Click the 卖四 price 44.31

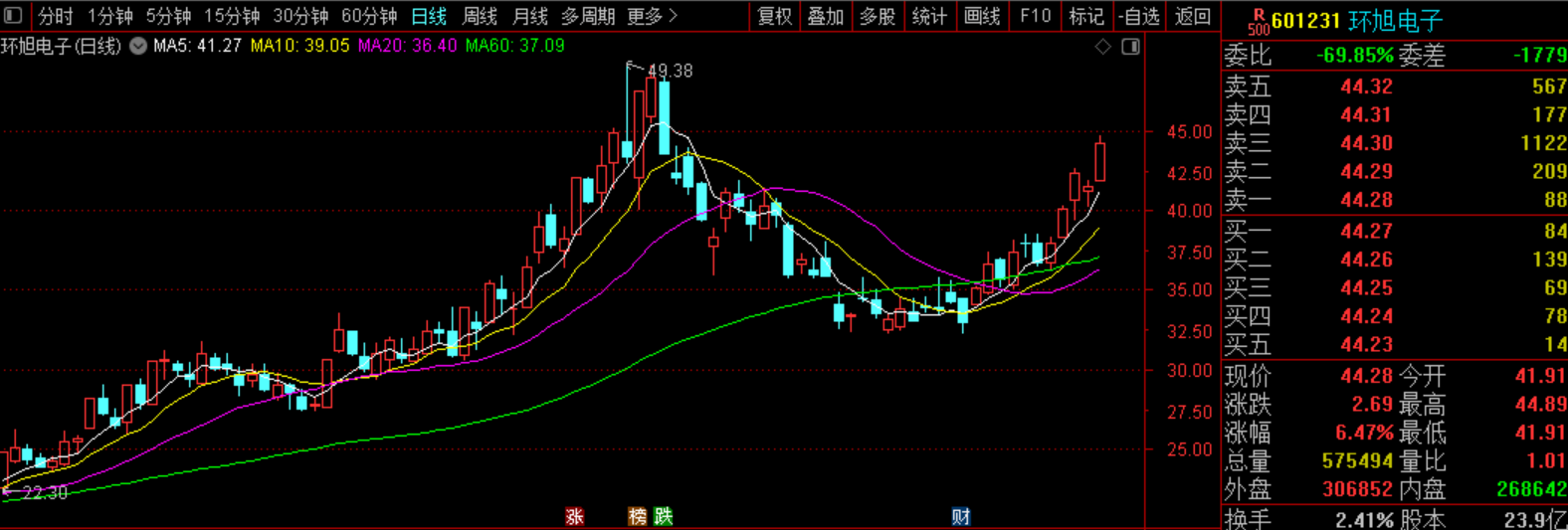pyautogui.click(x=1366, y=114)
